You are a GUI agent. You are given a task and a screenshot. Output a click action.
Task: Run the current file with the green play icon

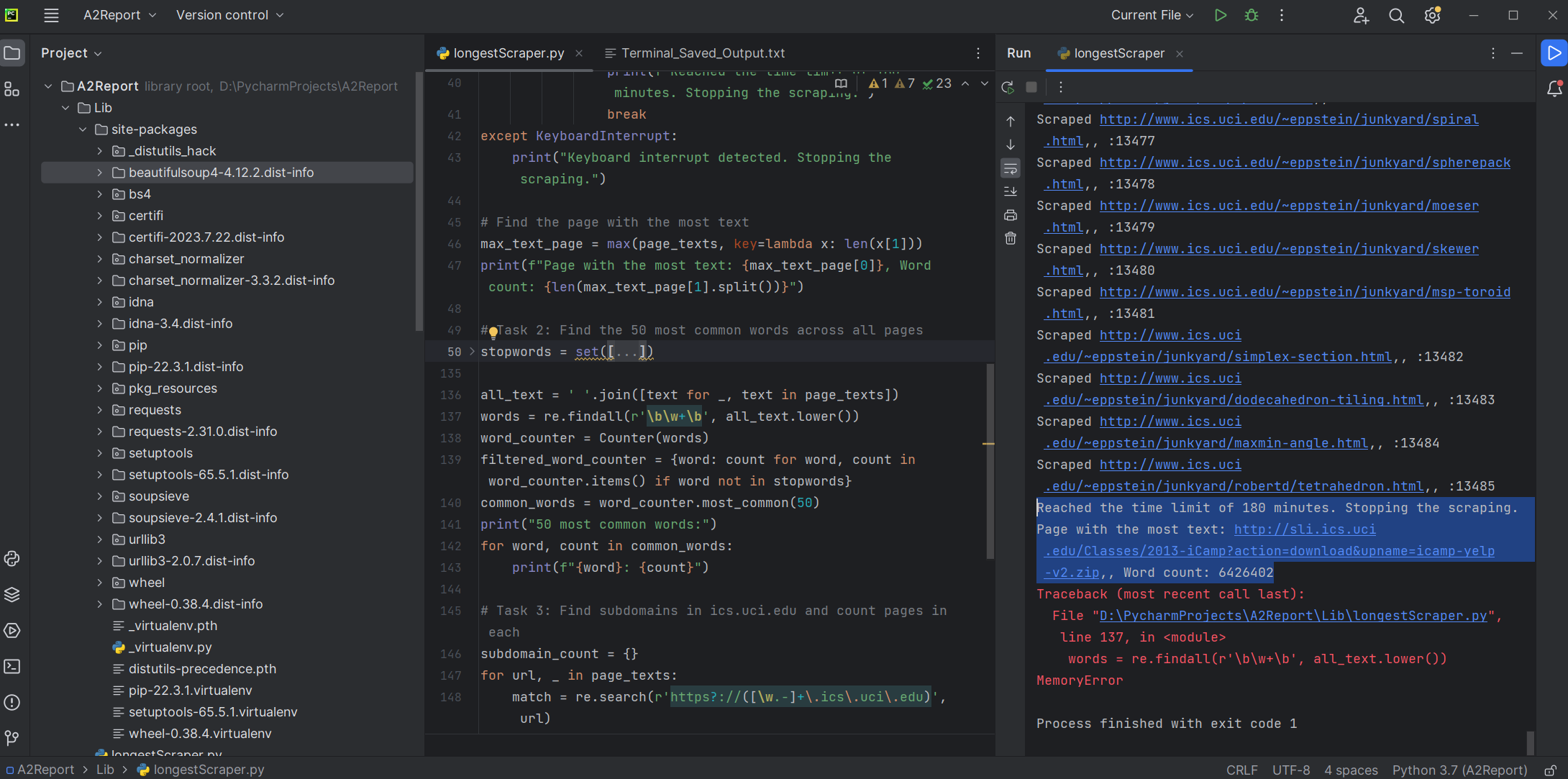click(1221, 15)
